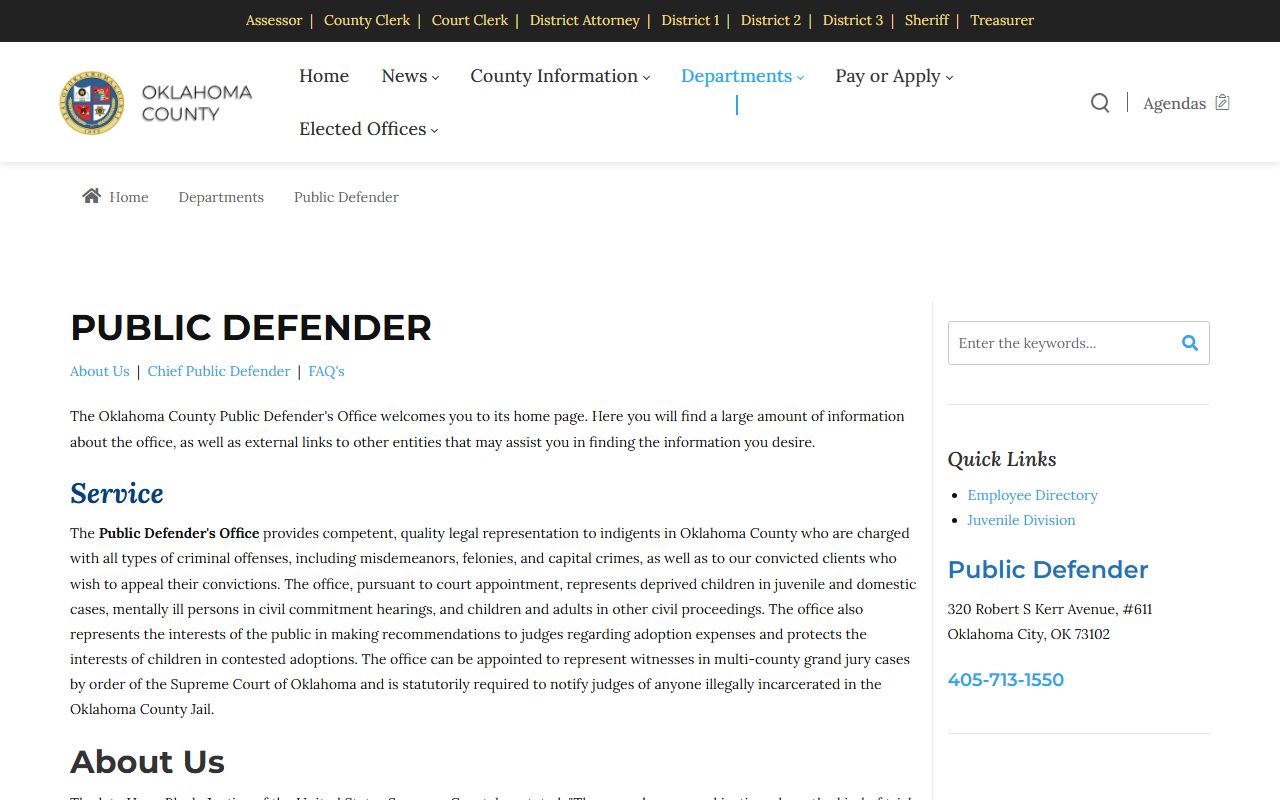Visit the Treasurer link
The image size is (1280, 800).
[1002, 20]
